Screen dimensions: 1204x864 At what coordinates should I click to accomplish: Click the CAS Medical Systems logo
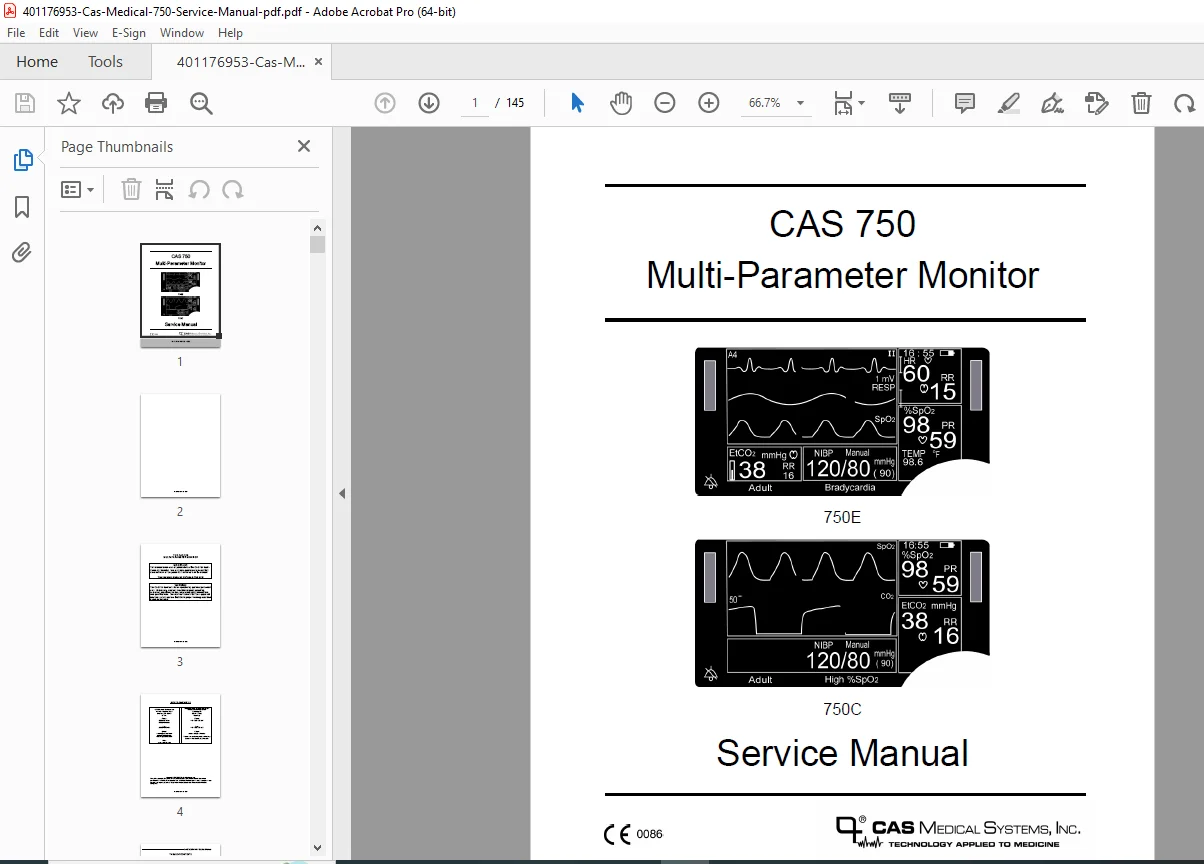[958, 832]
